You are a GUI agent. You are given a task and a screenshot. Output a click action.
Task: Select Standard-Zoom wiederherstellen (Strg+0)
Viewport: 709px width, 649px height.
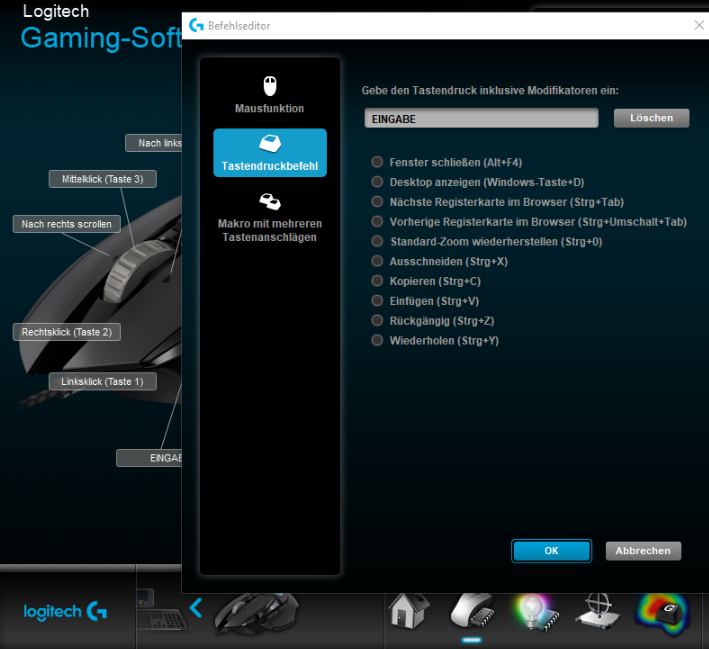[377, 241]
